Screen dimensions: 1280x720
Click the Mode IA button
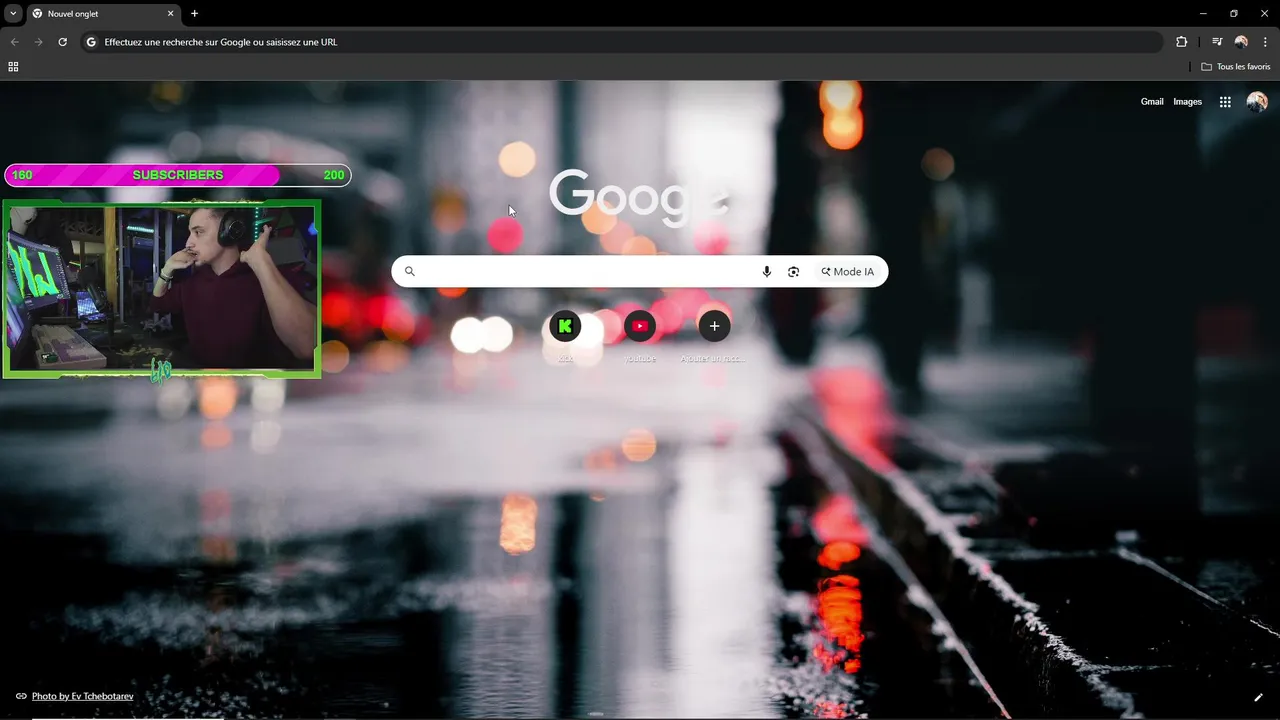click(847, 272)
